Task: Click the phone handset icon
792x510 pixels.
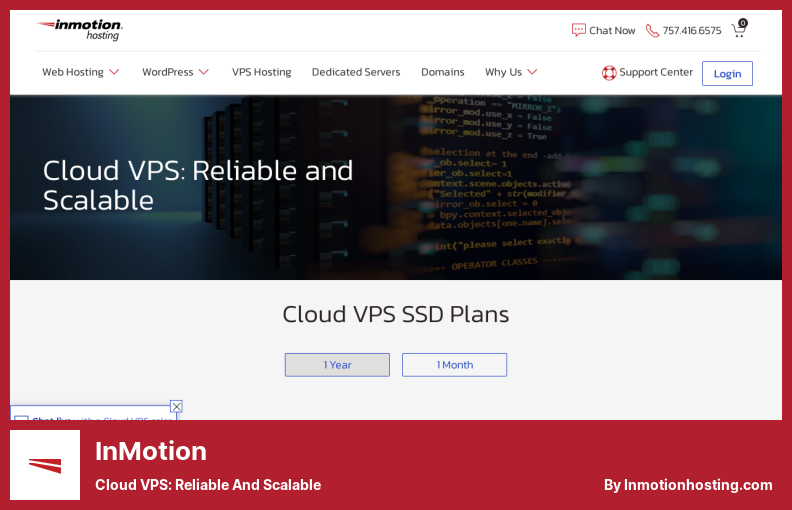Action: pyautogui.click(x=652, y=30)
